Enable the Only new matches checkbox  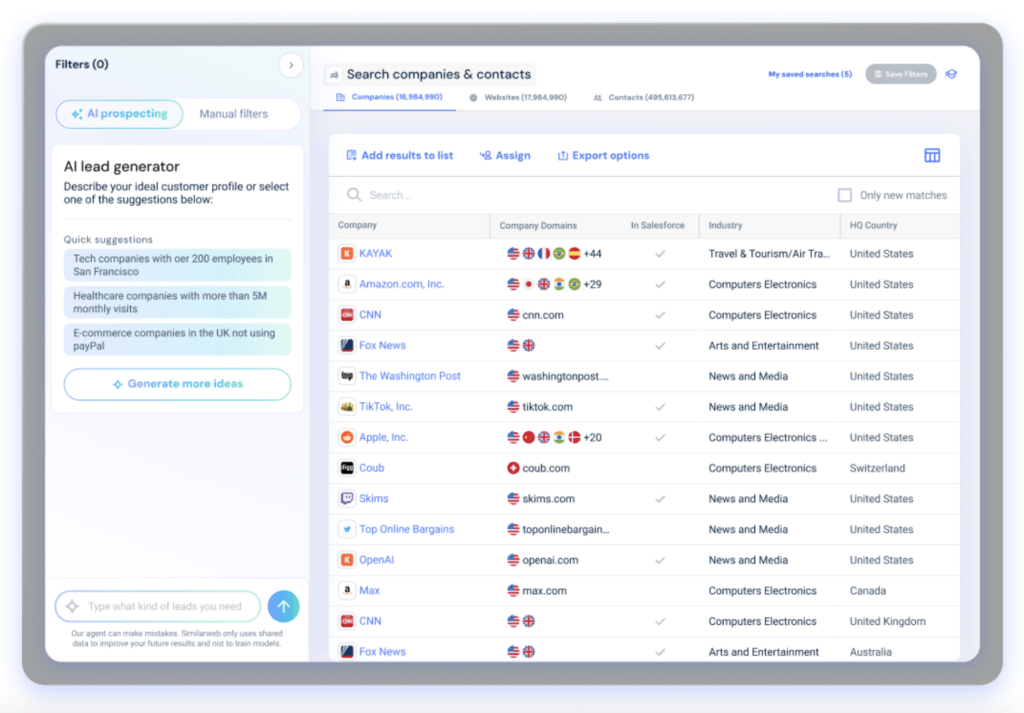click(845, 195)
